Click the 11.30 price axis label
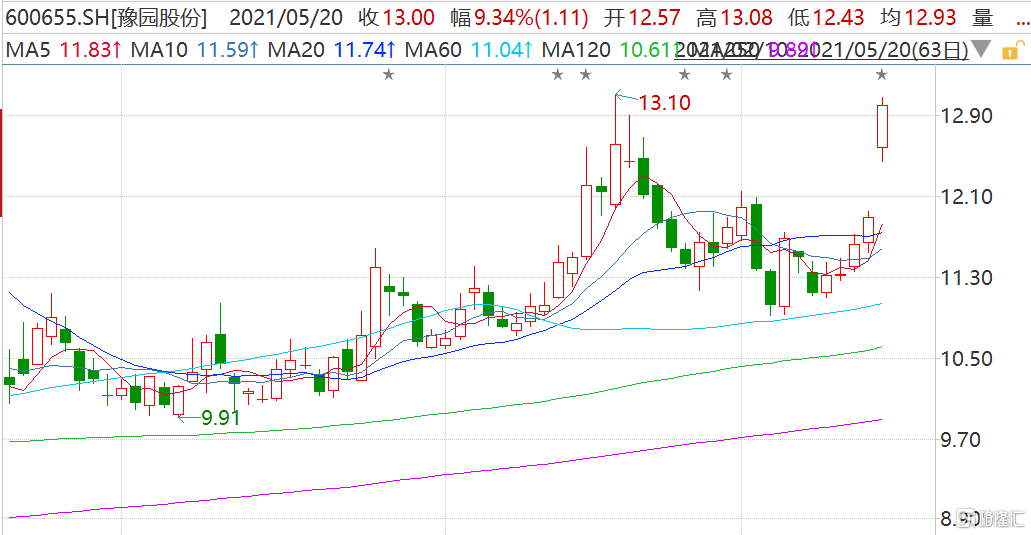The height and width of the screenshot is (535, 1031). pos(967,277)
